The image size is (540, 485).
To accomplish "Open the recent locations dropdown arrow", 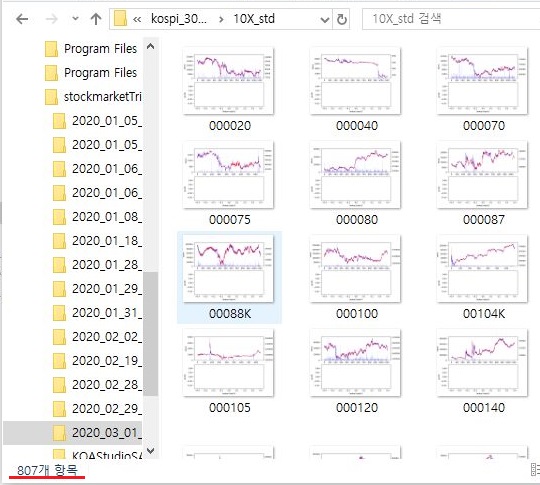I will click(x=75, y=19).
